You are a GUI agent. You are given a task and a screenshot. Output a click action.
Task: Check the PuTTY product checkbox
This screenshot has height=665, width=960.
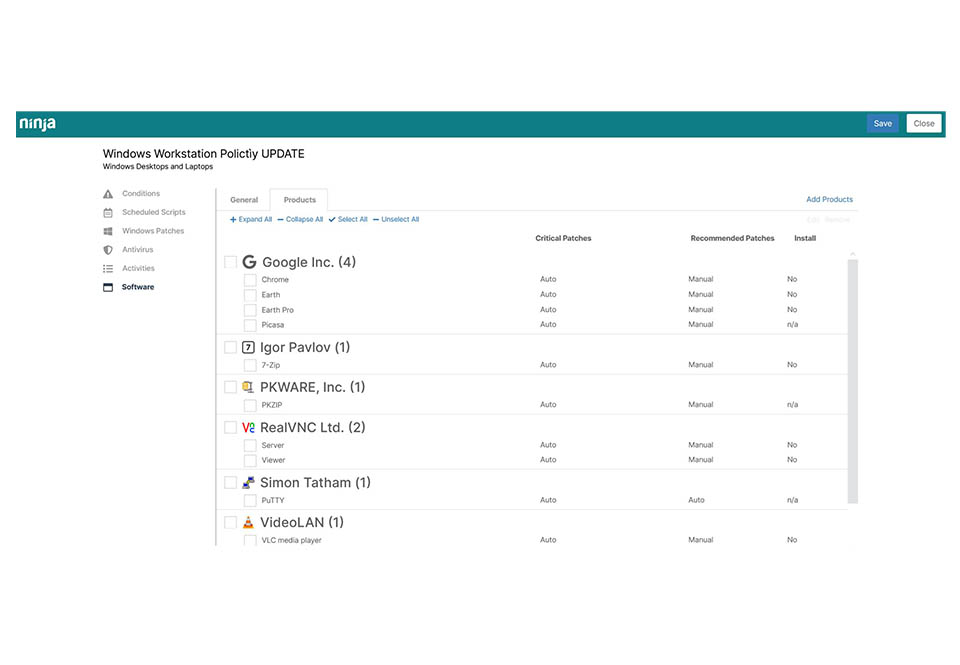click(x=250, y=501)
